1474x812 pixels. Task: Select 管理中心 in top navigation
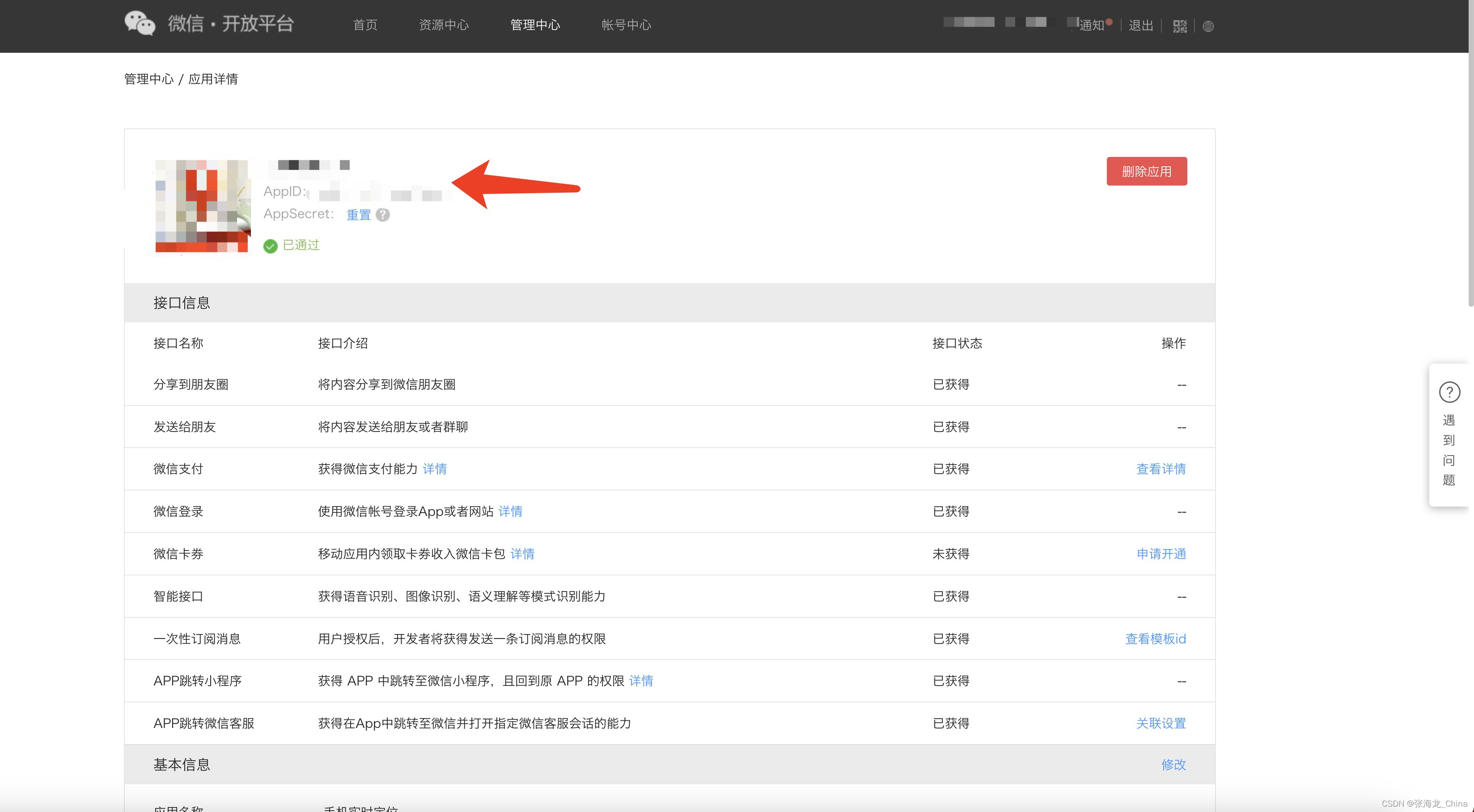pos(535,25)
